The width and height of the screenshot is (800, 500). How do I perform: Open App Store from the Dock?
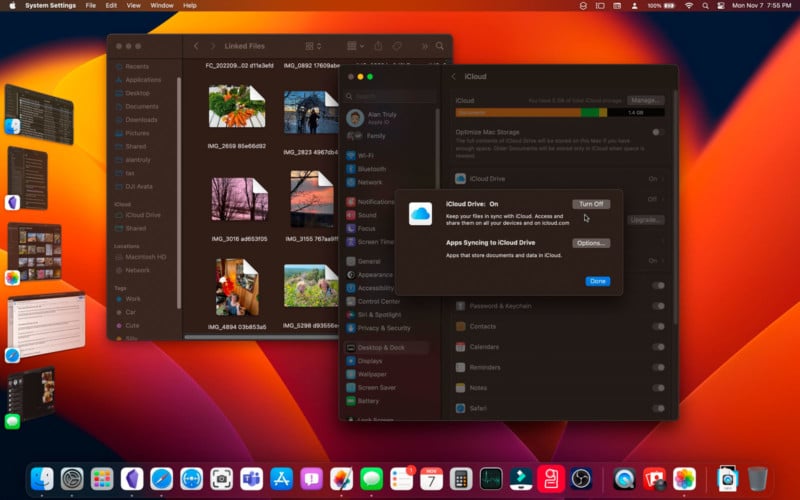tap(282, 479)
